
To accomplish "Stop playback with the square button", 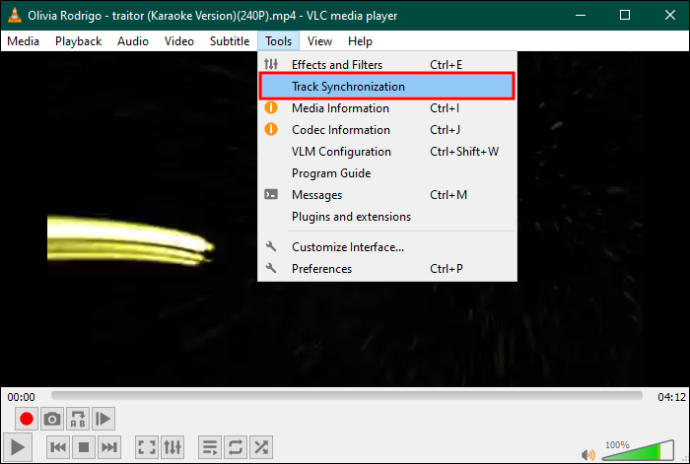I will click(84, 447).
